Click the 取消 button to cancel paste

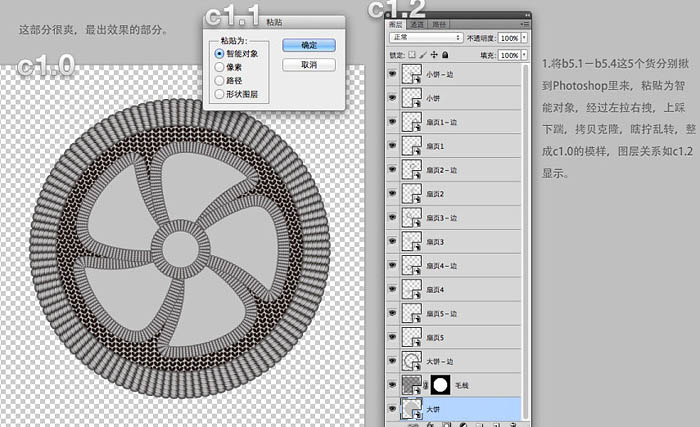coord(308,64)
